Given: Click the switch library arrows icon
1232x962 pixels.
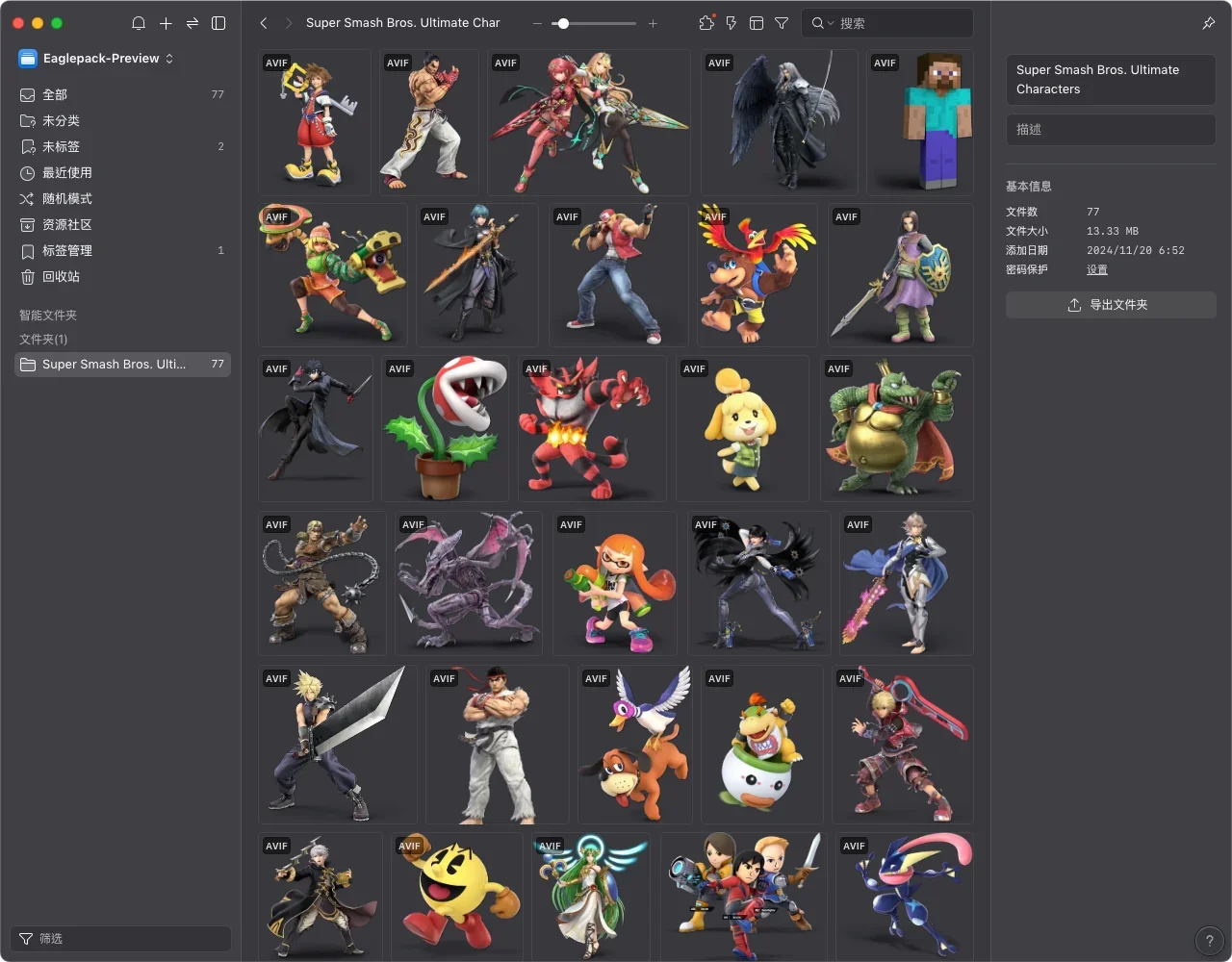Looking at the screenshot, I should tap(192, 23).
